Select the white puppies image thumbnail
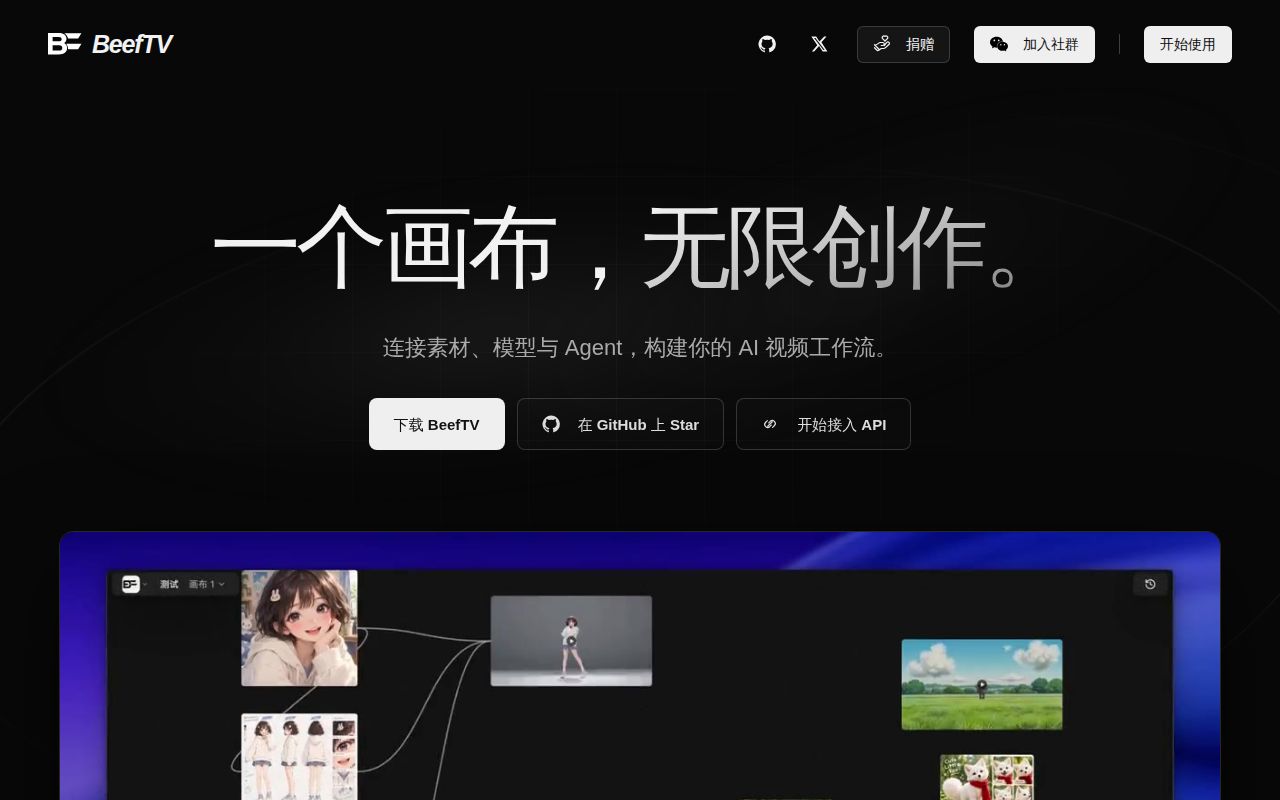 [x=987, y=777]
